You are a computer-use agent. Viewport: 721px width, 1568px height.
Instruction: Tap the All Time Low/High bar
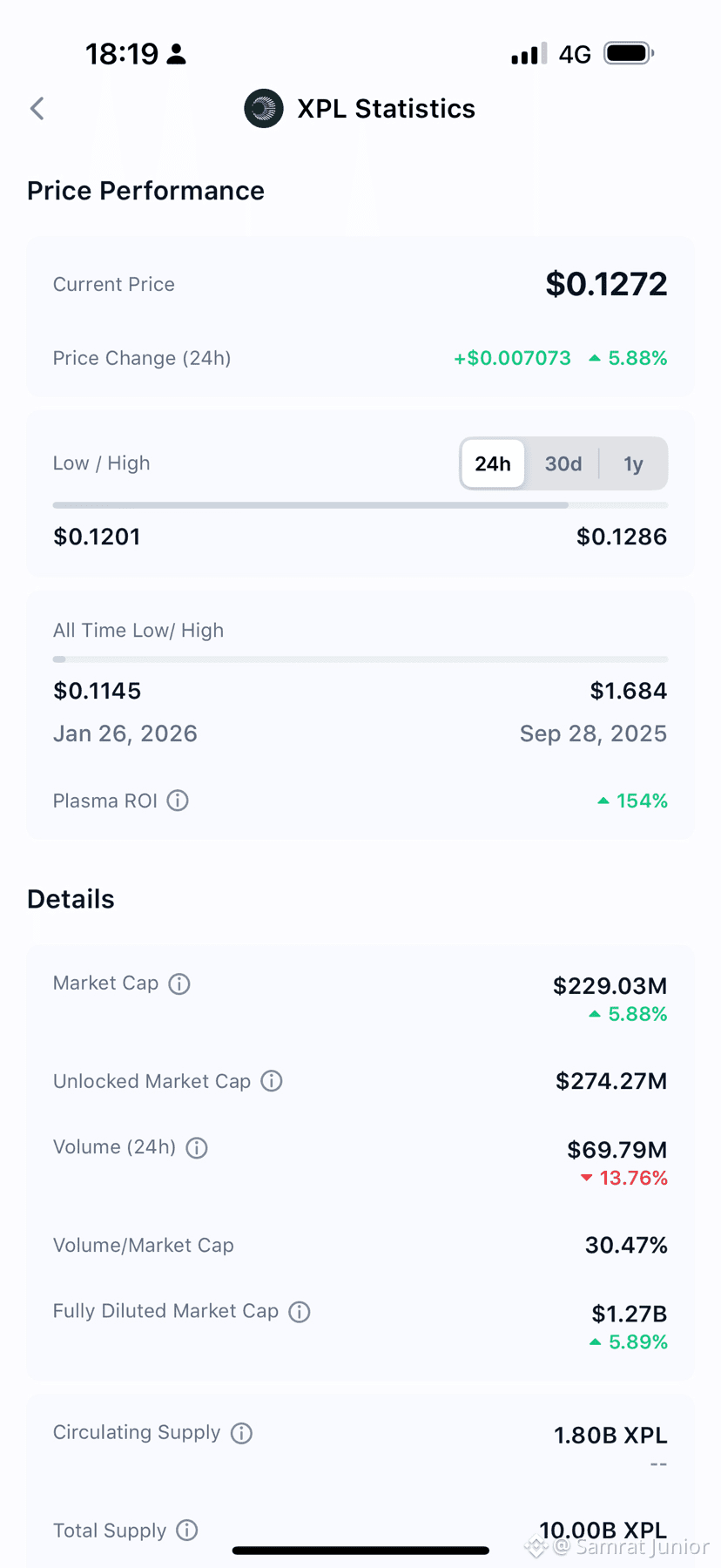360,659
